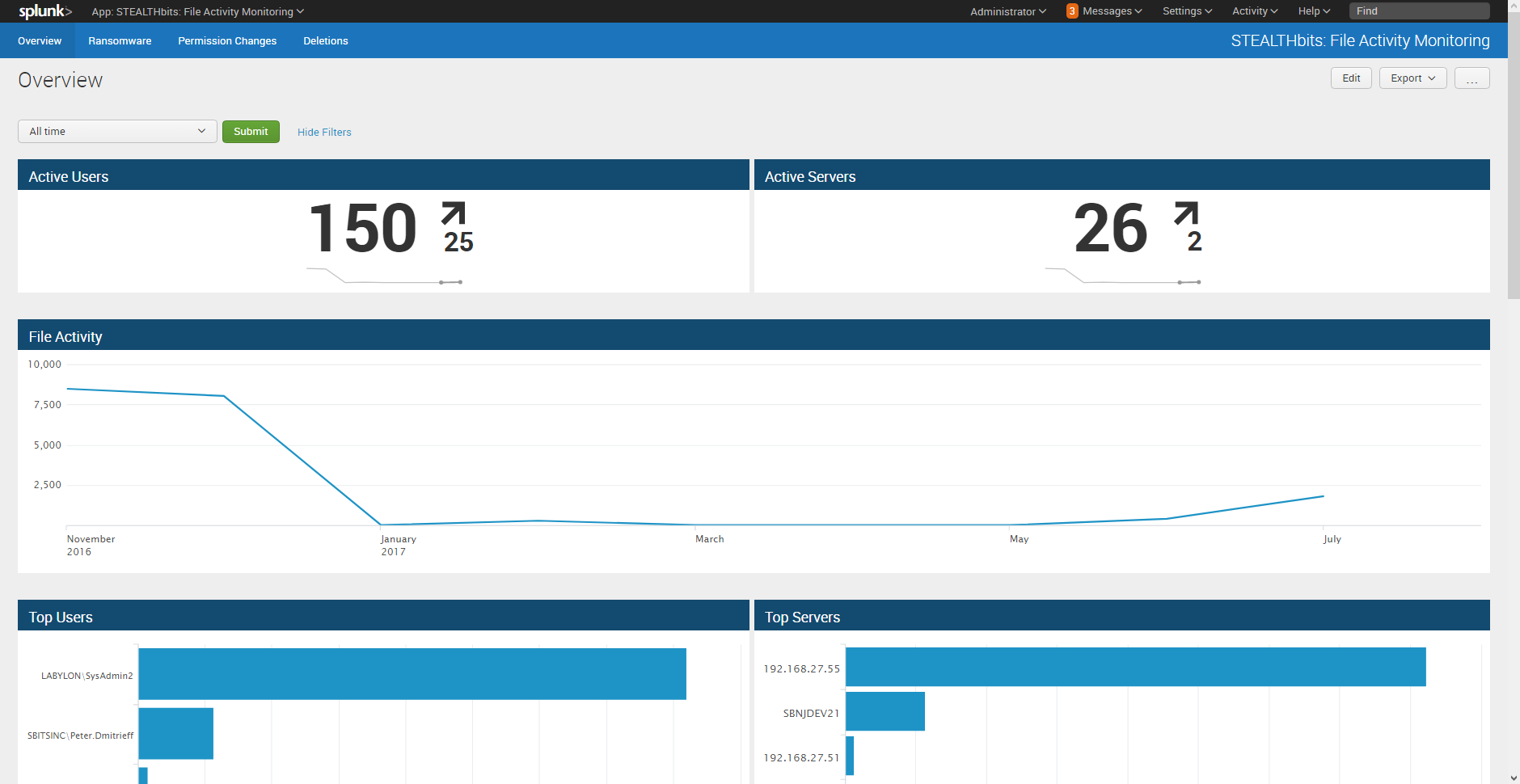Open the Administrator menu
Image resolution: width=1520 pixels, height=784 pixels.
pyautogui.click(x=1008, y=11)
